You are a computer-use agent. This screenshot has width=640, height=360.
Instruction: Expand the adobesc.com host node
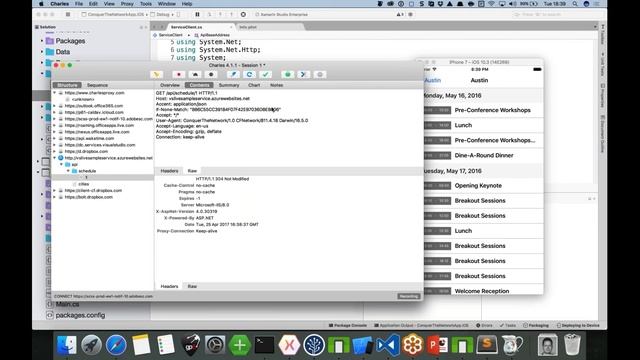point(55,119)
